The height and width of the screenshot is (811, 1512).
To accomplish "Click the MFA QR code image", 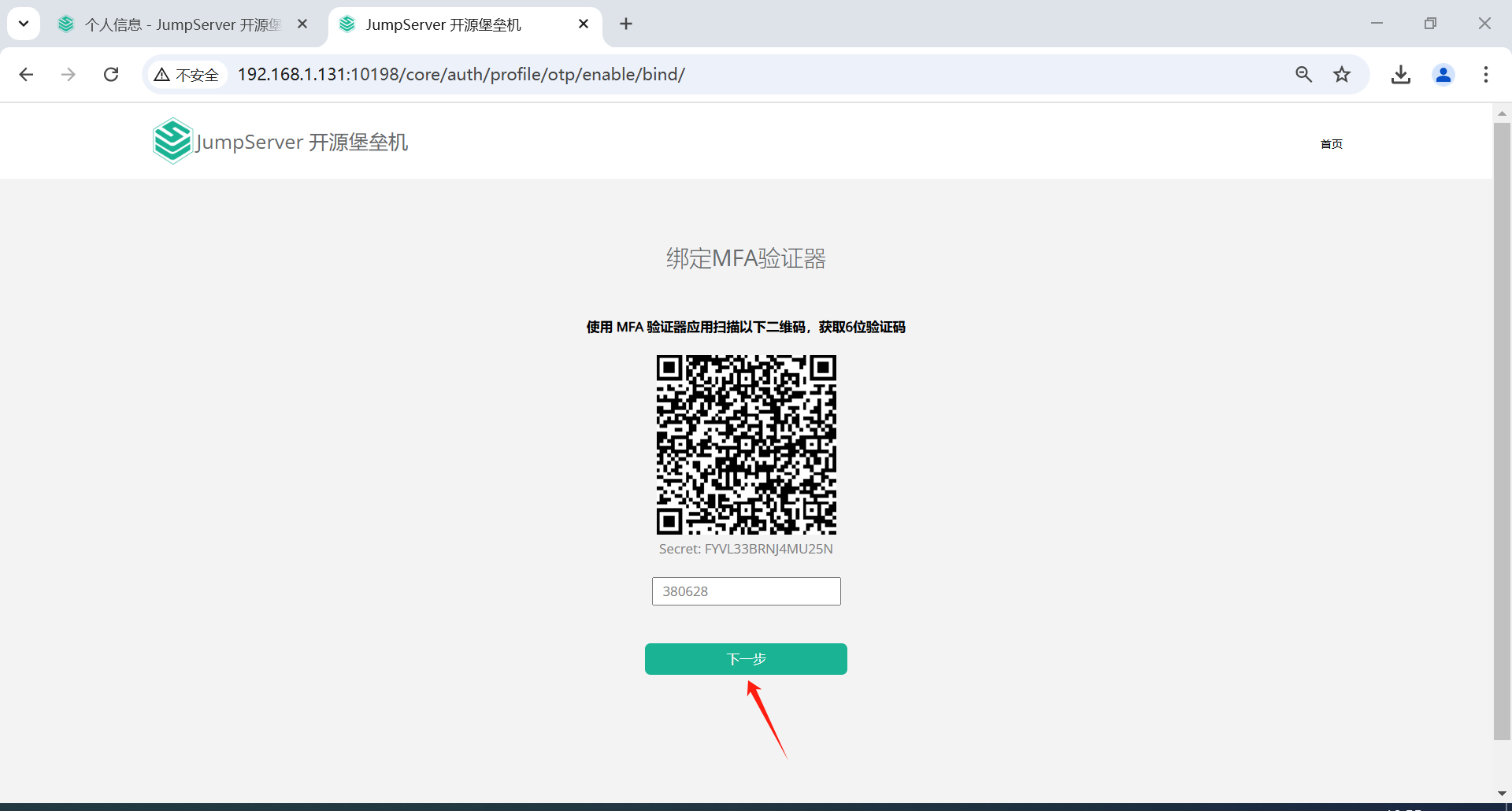I will [746, 445].
